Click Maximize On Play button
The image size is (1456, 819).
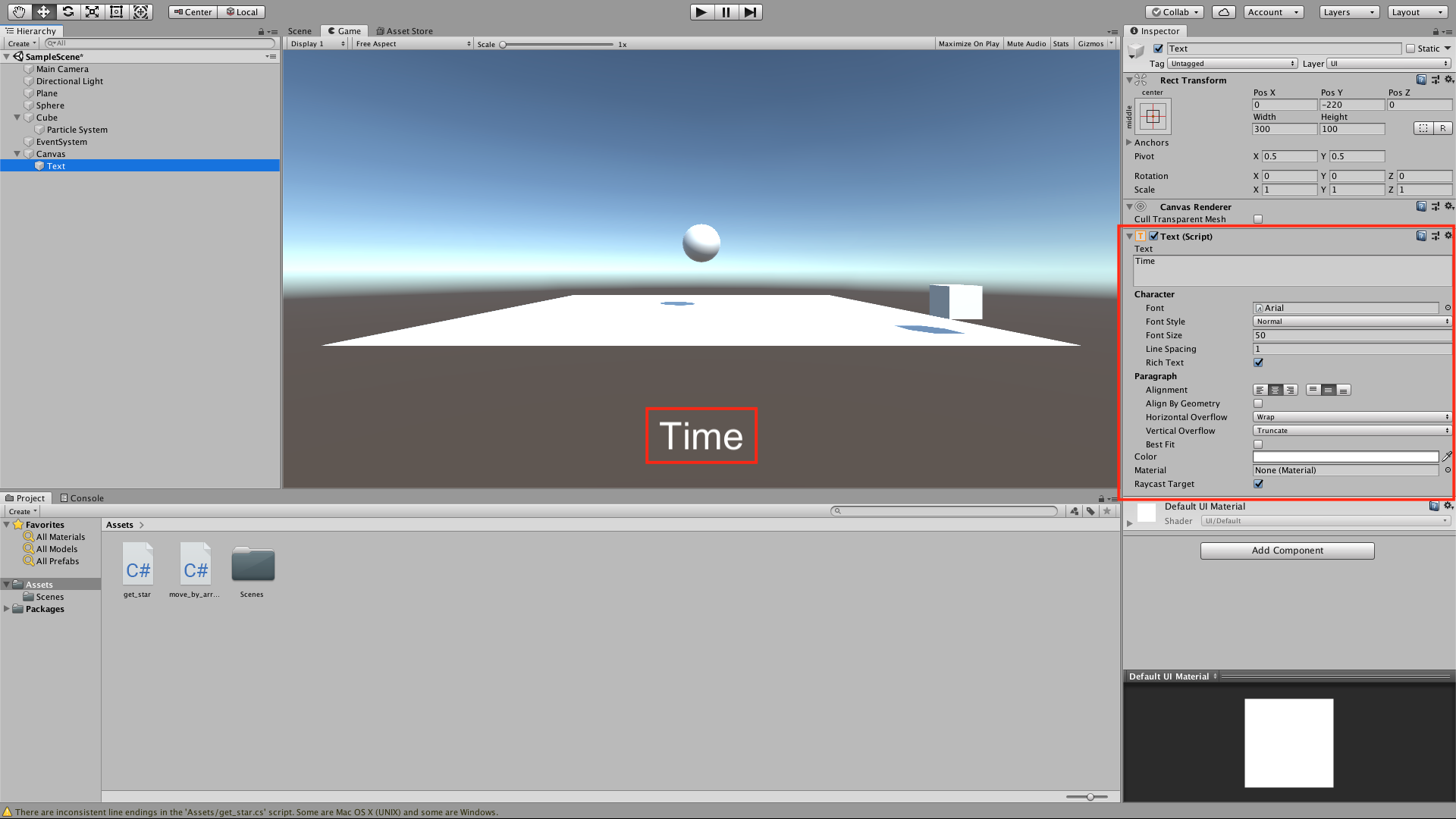(x=968, y=44)
